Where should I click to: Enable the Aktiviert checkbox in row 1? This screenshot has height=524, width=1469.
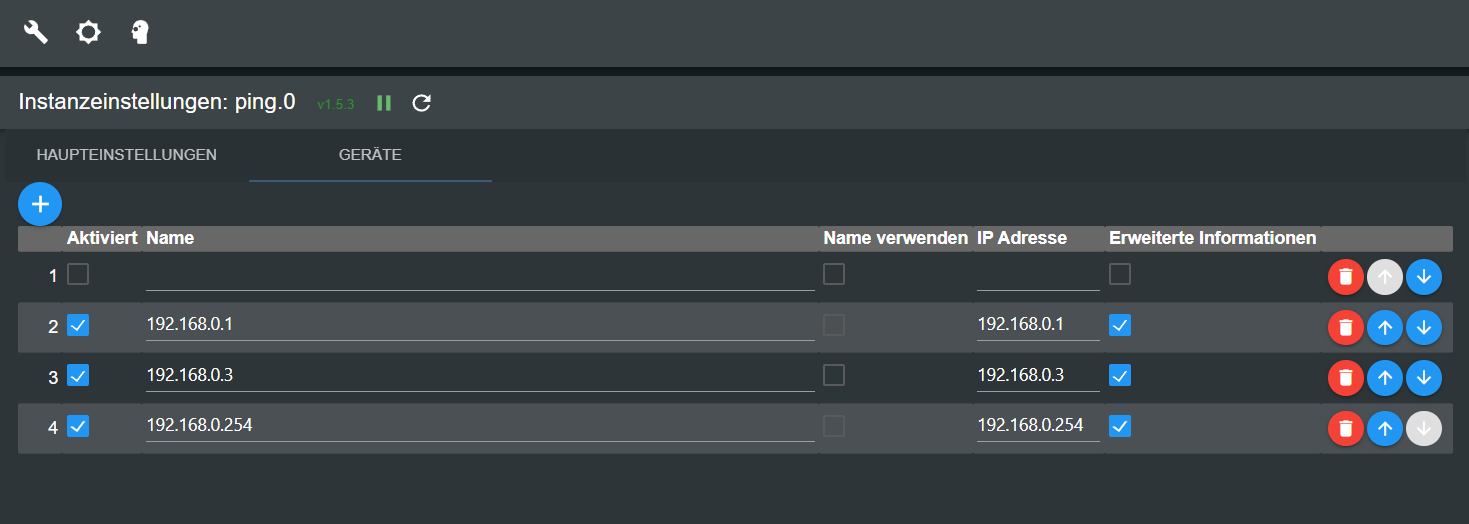click(78, 275)
